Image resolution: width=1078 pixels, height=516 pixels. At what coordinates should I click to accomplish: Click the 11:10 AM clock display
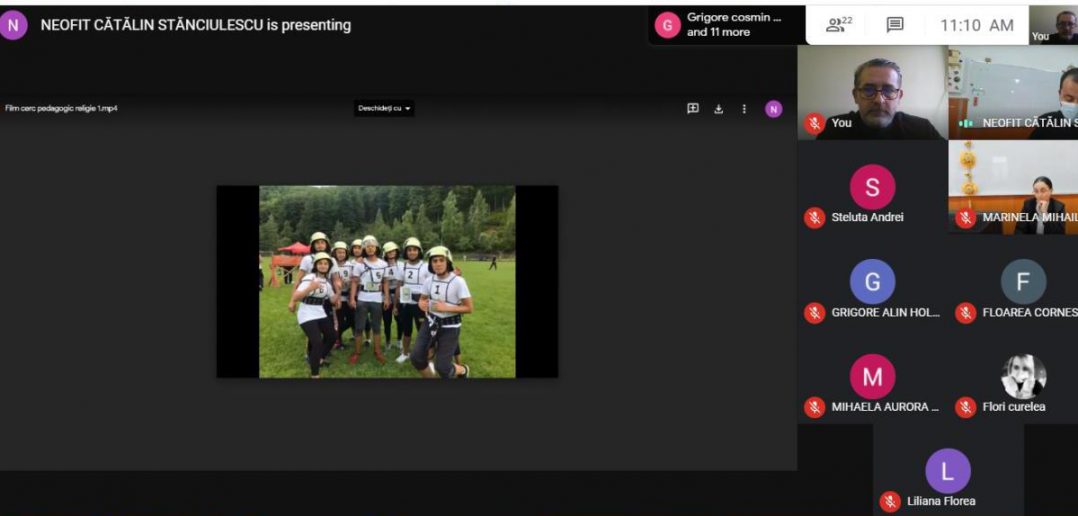click(976, 25)
